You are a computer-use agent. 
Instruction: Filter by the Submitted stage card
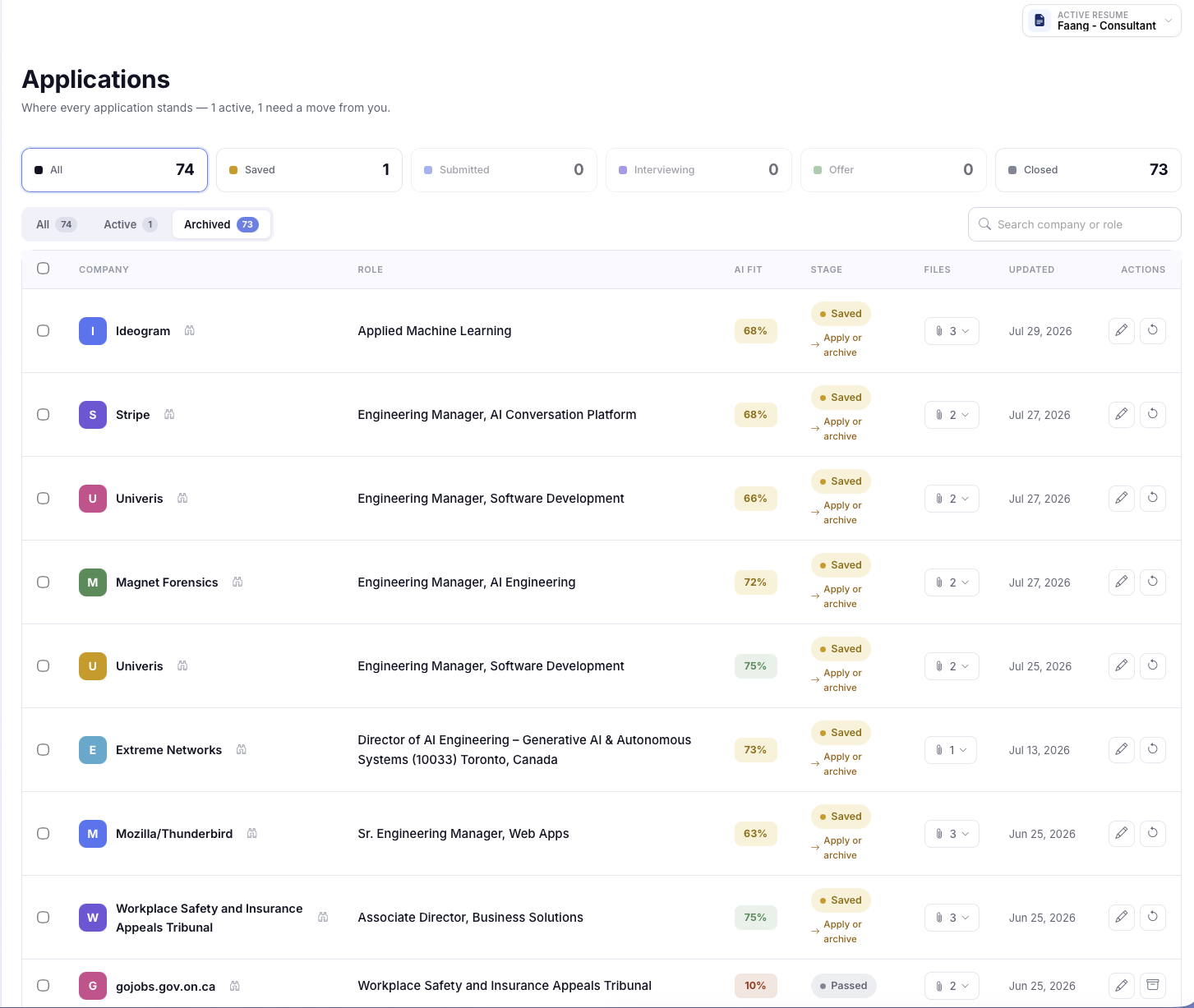[504, 170]
